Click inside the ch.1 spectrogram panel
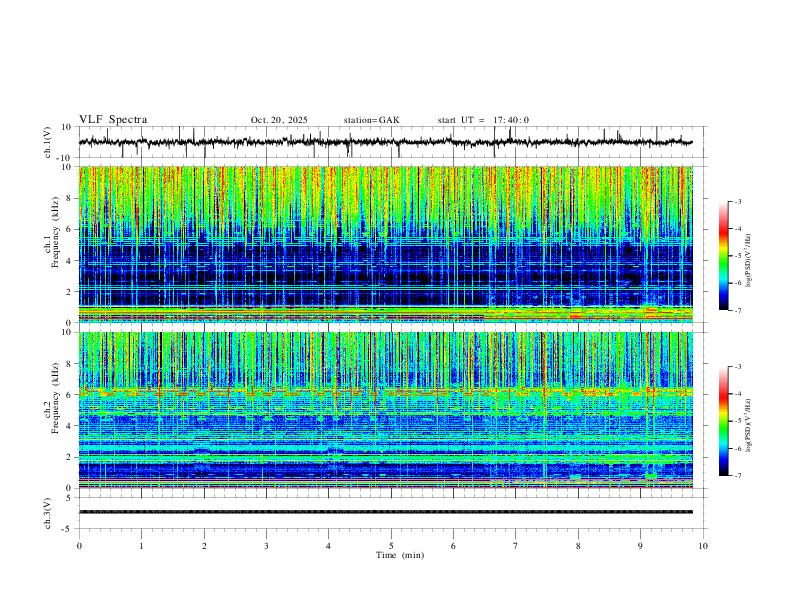Image resolution: width=792 pixels, height=612 pixels. click(x=385, y=244)
